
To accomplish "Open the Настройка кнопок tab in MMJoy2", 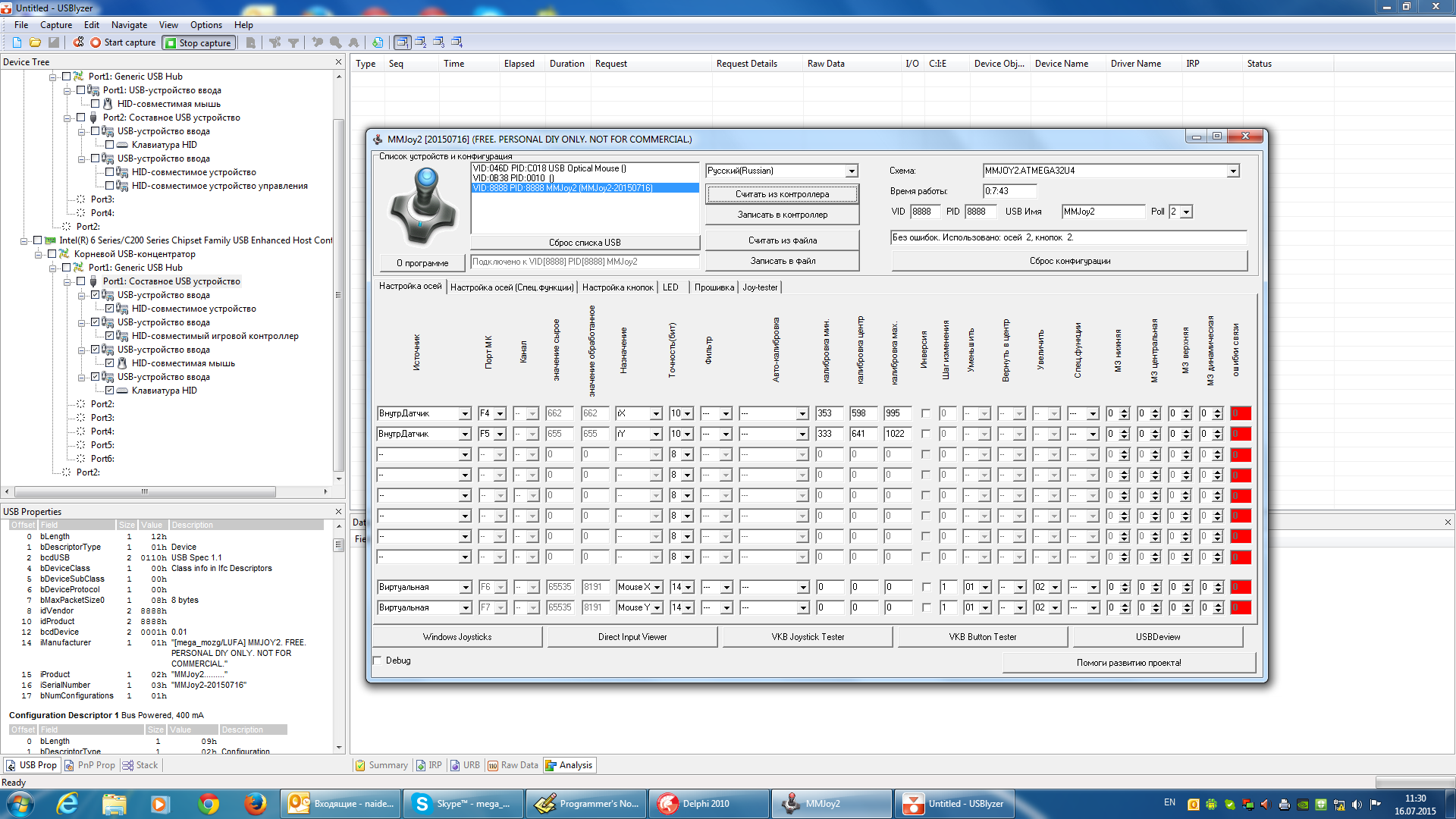I will pos(617,287).
